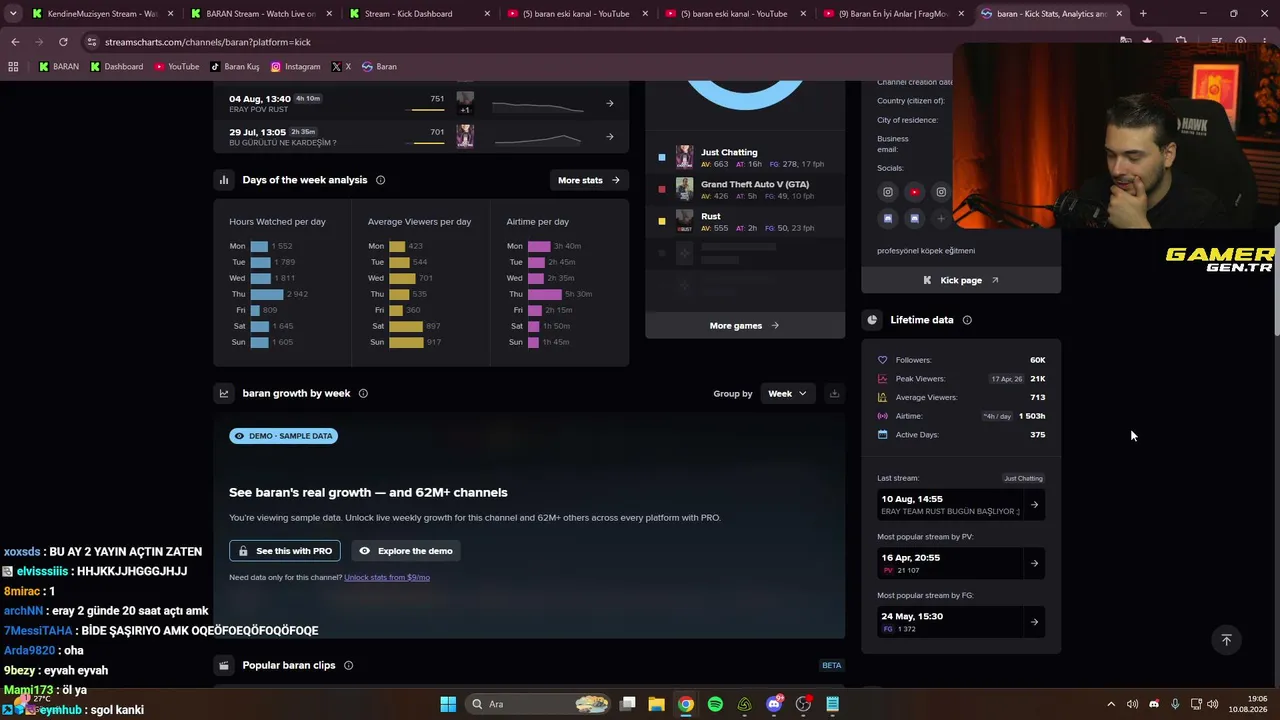Click the Active Days value 375
Image resolution: width=1280 pixels, height=720 pixels.
point(1037,435)
